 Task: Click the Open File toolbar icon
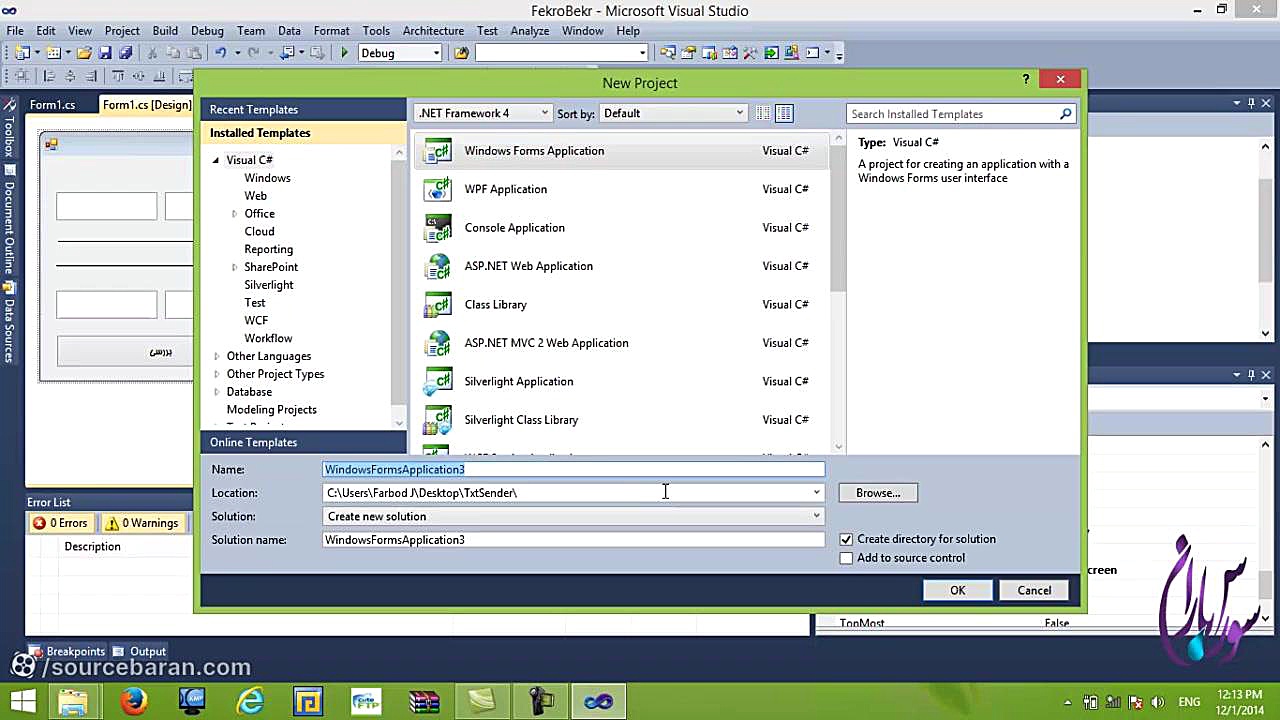[x=84, y=53]
